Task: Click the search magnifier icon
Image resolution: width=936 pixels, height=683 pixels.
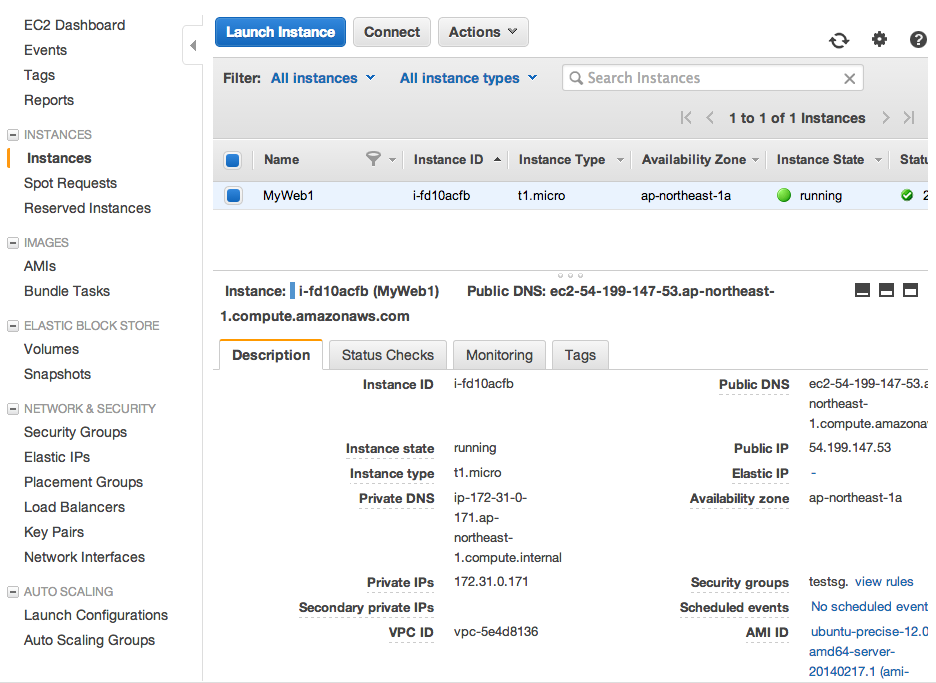Action: click(x=575, y=78)
